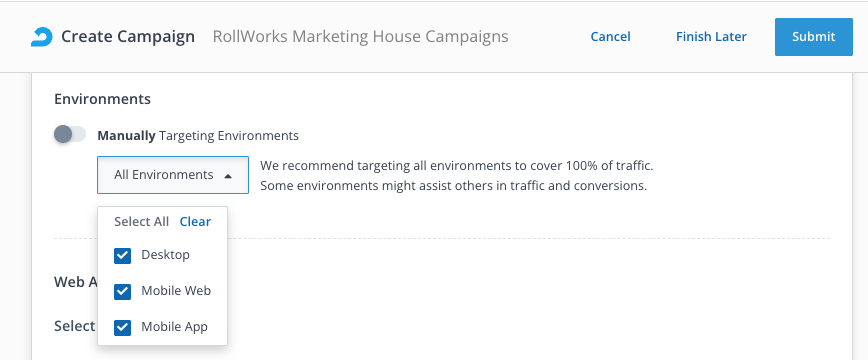Uncheck the Mobile App checkbox
This screenshot has width=868, height=360.
122,327
